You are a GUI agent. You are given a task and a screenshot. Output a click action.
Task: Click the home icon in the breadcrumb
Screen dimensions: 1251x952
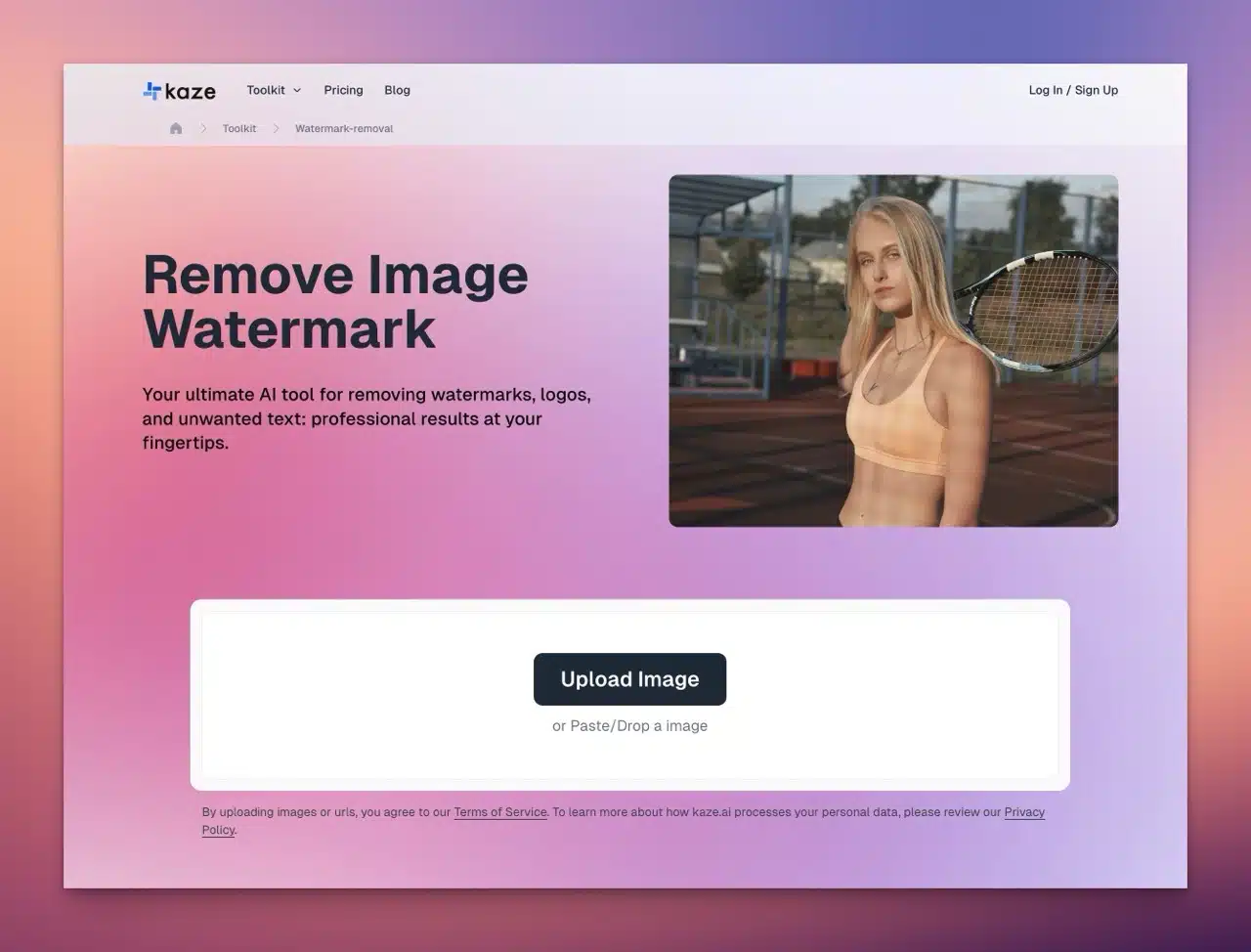pos(176,128)
